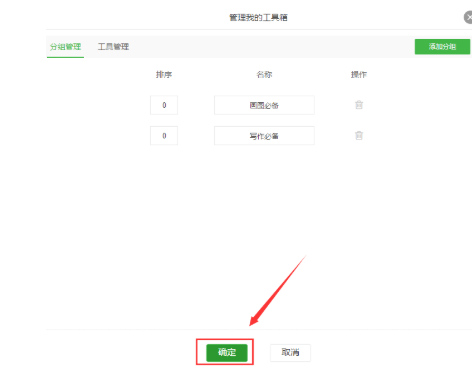Switch to the 工具管理 tab
The image size is (473, 380).
pyautogui.click(x=113, y=47)
